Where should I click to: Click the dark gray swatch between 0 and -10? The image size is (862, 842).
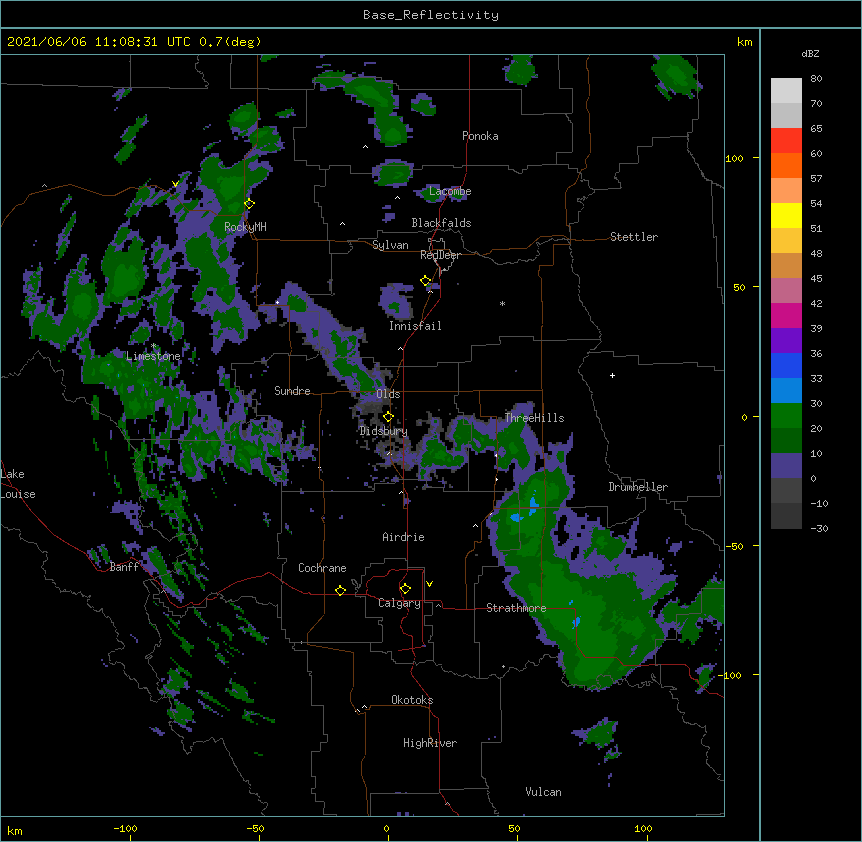pyautogui.click(x=786, y=491)
